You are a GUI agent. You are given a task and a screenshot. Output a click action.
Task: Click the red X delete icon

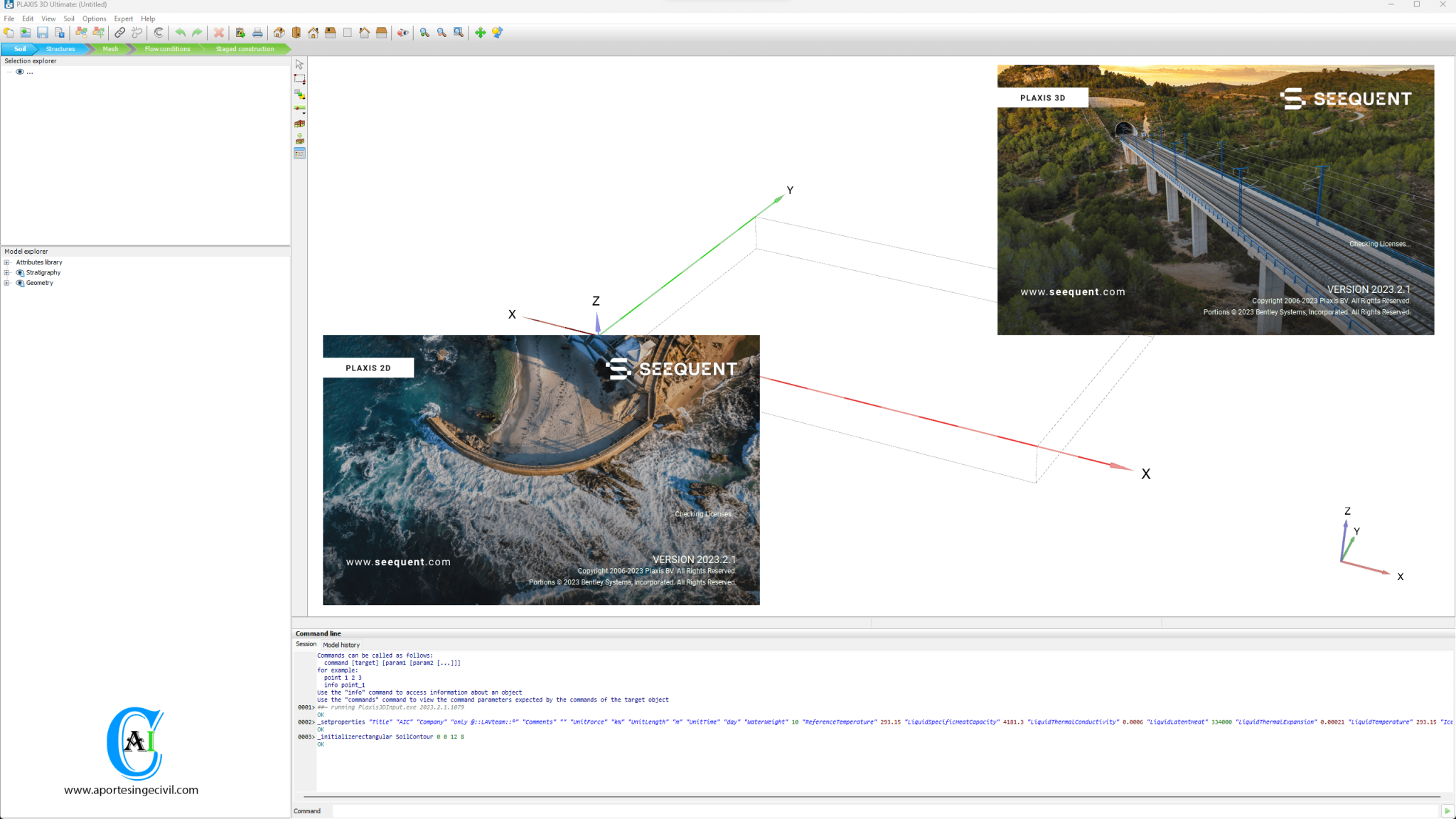[x=219, y=33]
